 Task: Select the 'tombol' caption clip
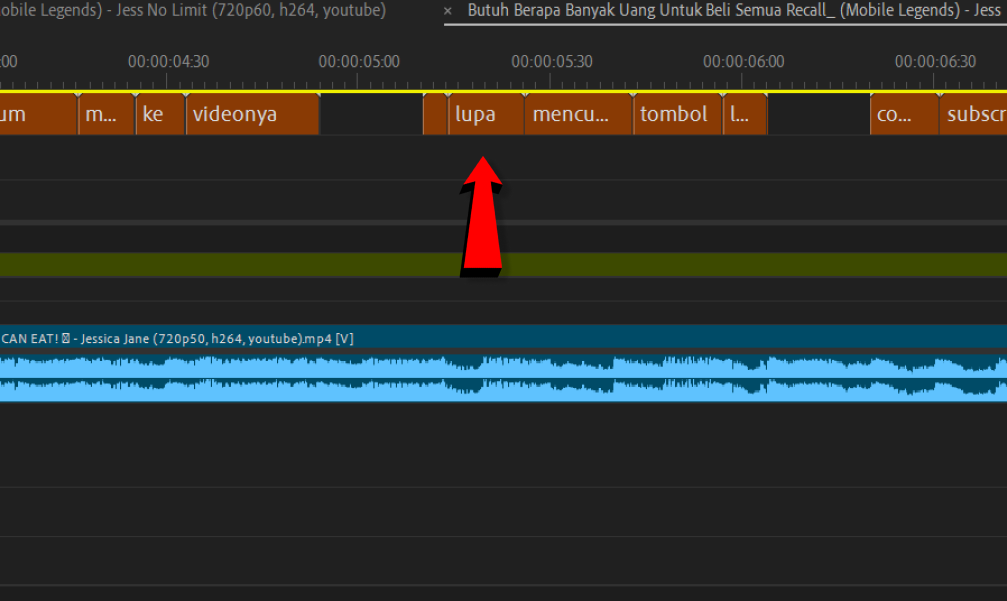point(676,114)
